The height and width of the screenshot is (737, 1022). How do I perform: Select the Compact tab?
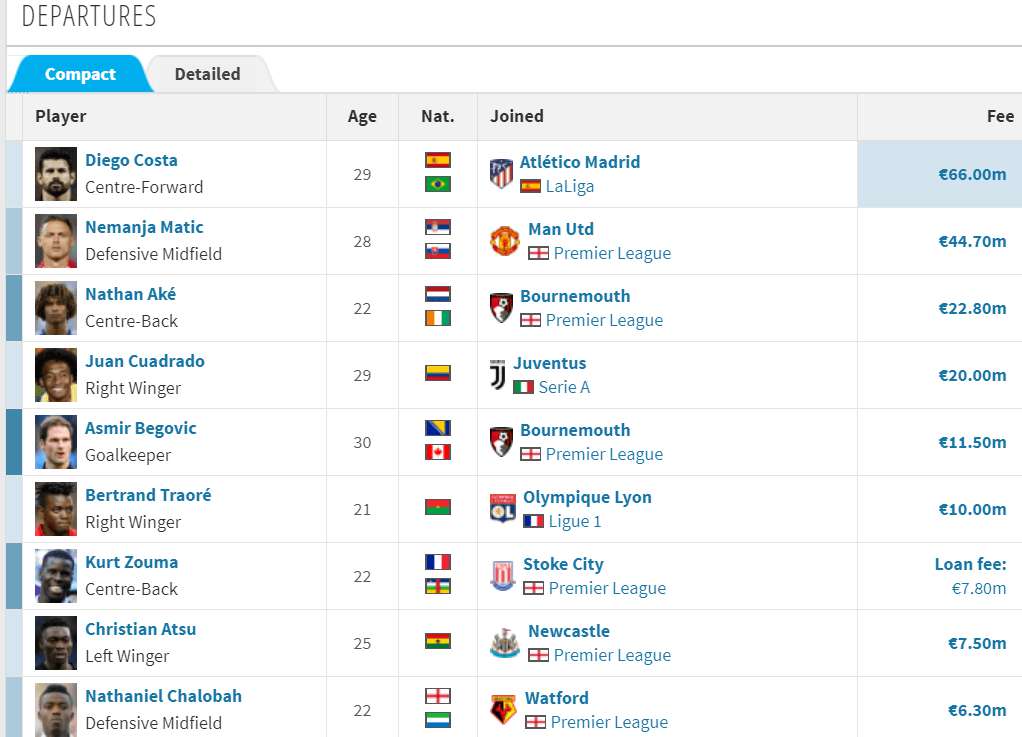80,74
